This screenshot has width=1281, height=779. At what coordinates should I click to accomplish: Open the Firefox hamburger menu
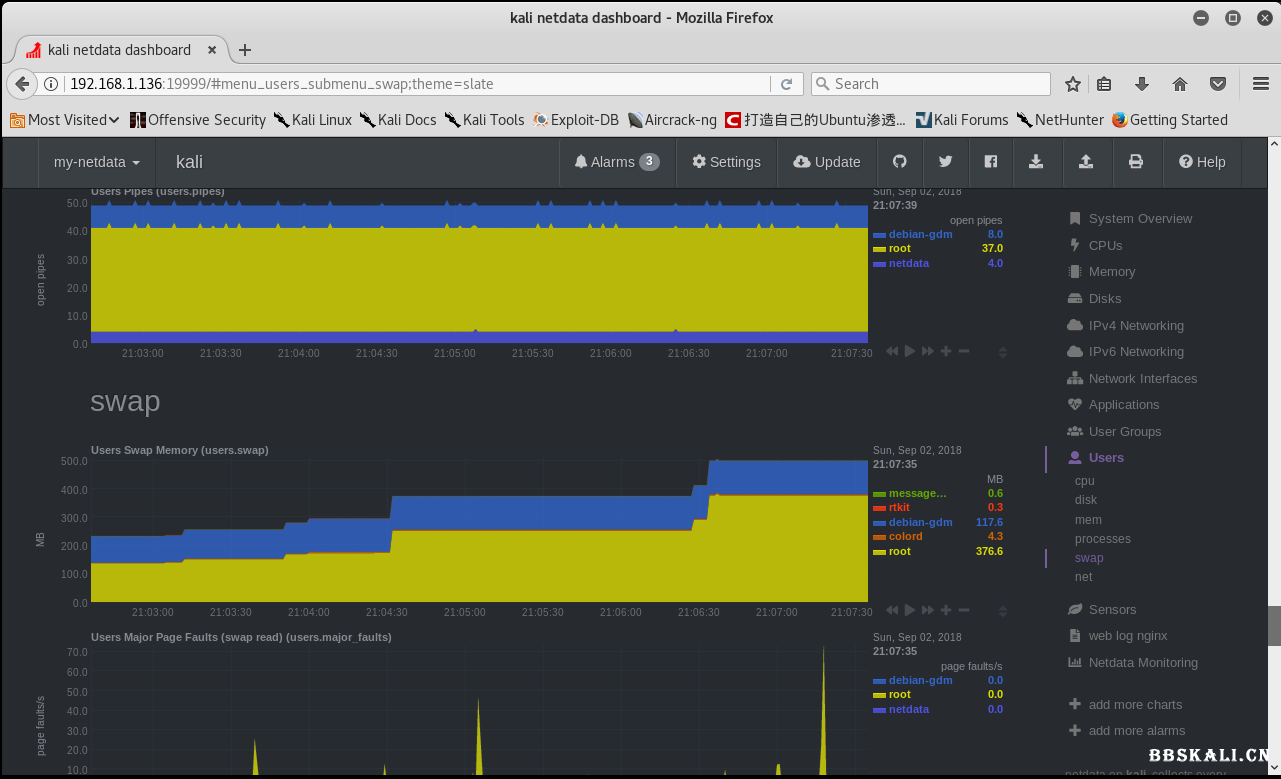(x=1260, y=84)
